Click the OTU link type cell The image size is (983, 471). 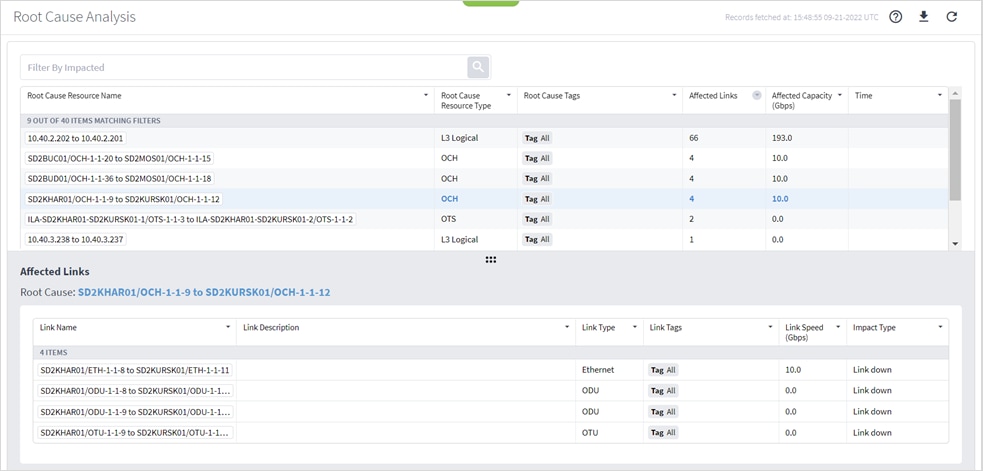tap(590, 433)
